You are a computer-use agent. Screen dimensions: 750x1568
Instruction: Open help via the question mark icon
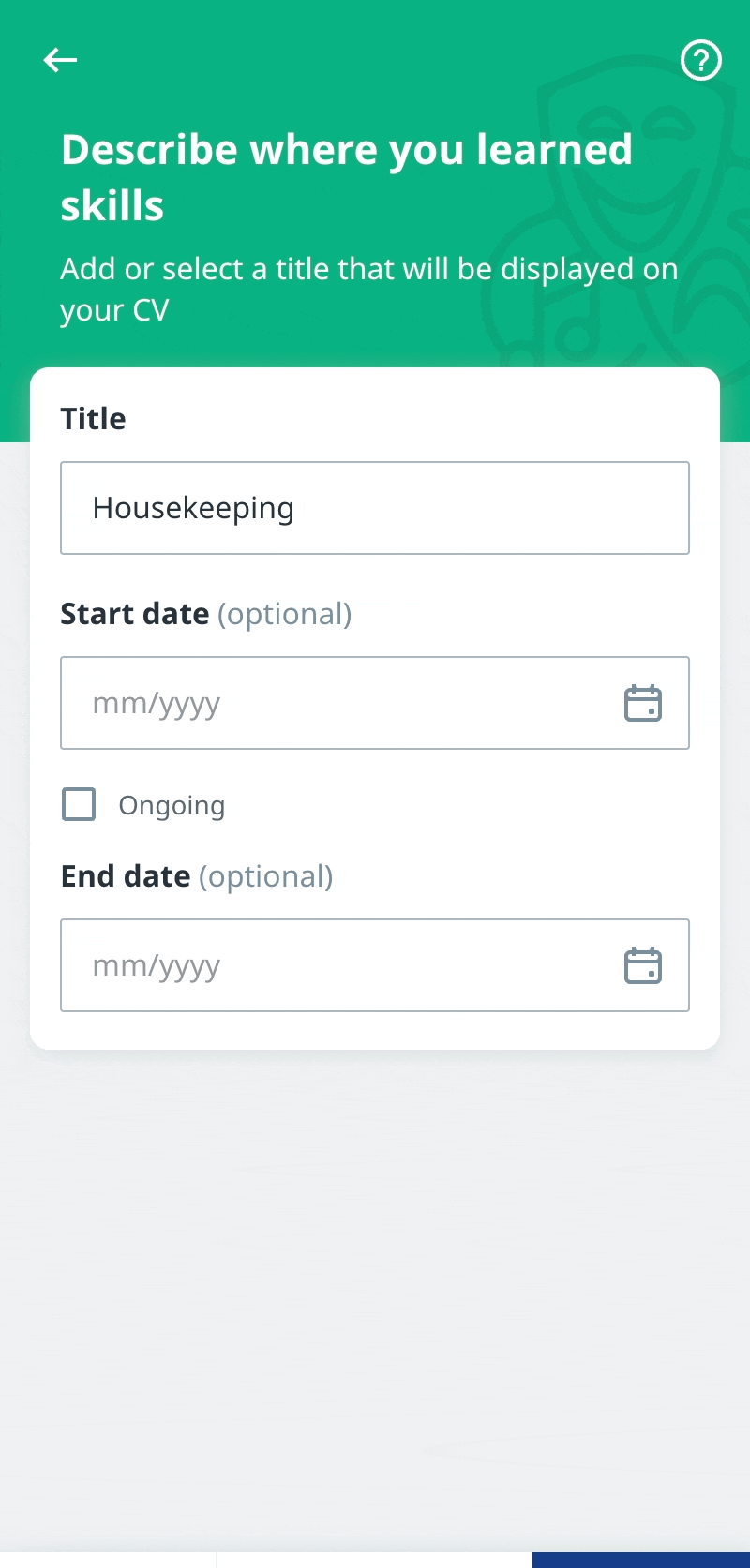point(700,60)
